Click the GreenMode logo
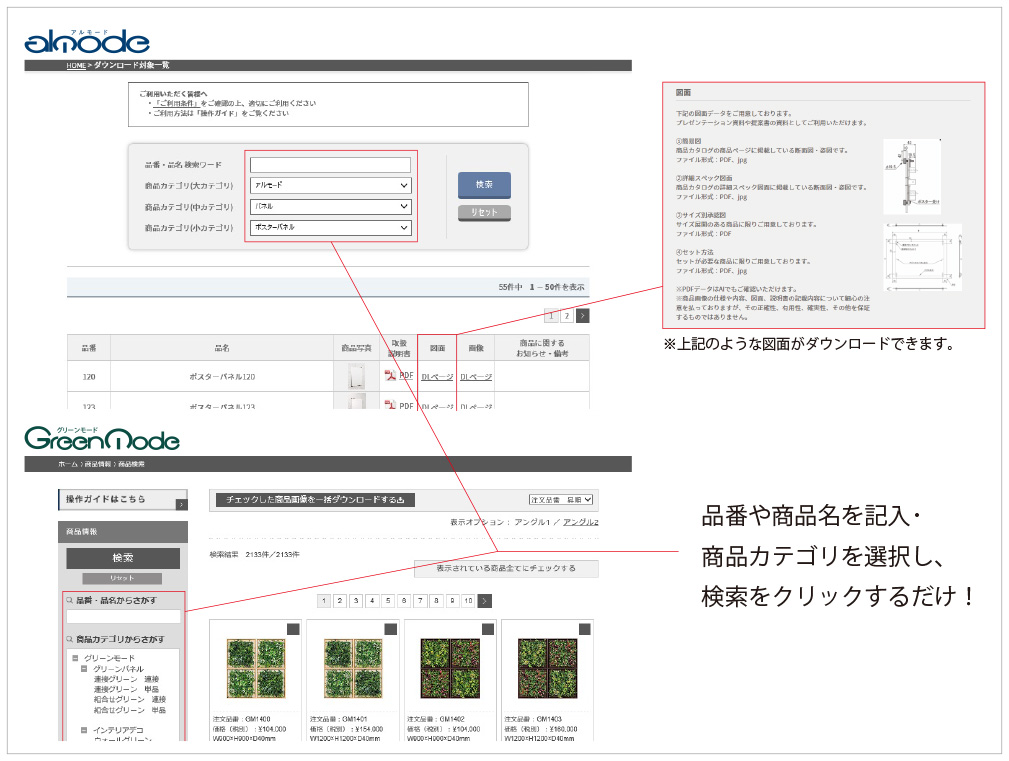 tap(102, 438)
